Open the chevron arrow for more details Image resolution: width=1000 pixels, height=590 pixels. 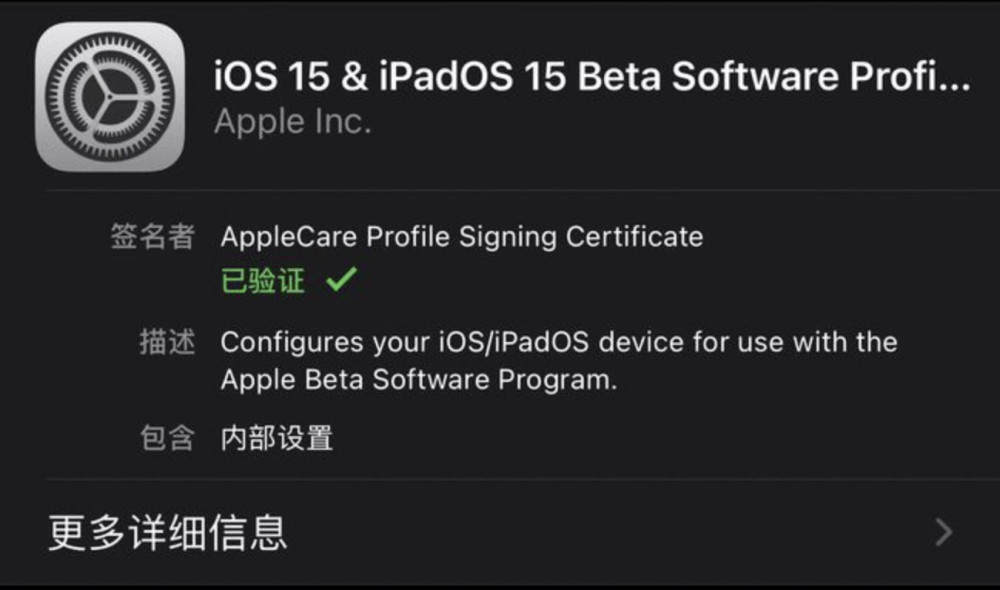coord(942,532)
